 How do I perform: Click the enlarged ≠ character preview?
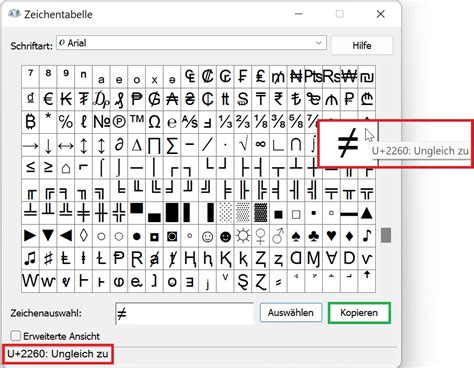point(348,143)
